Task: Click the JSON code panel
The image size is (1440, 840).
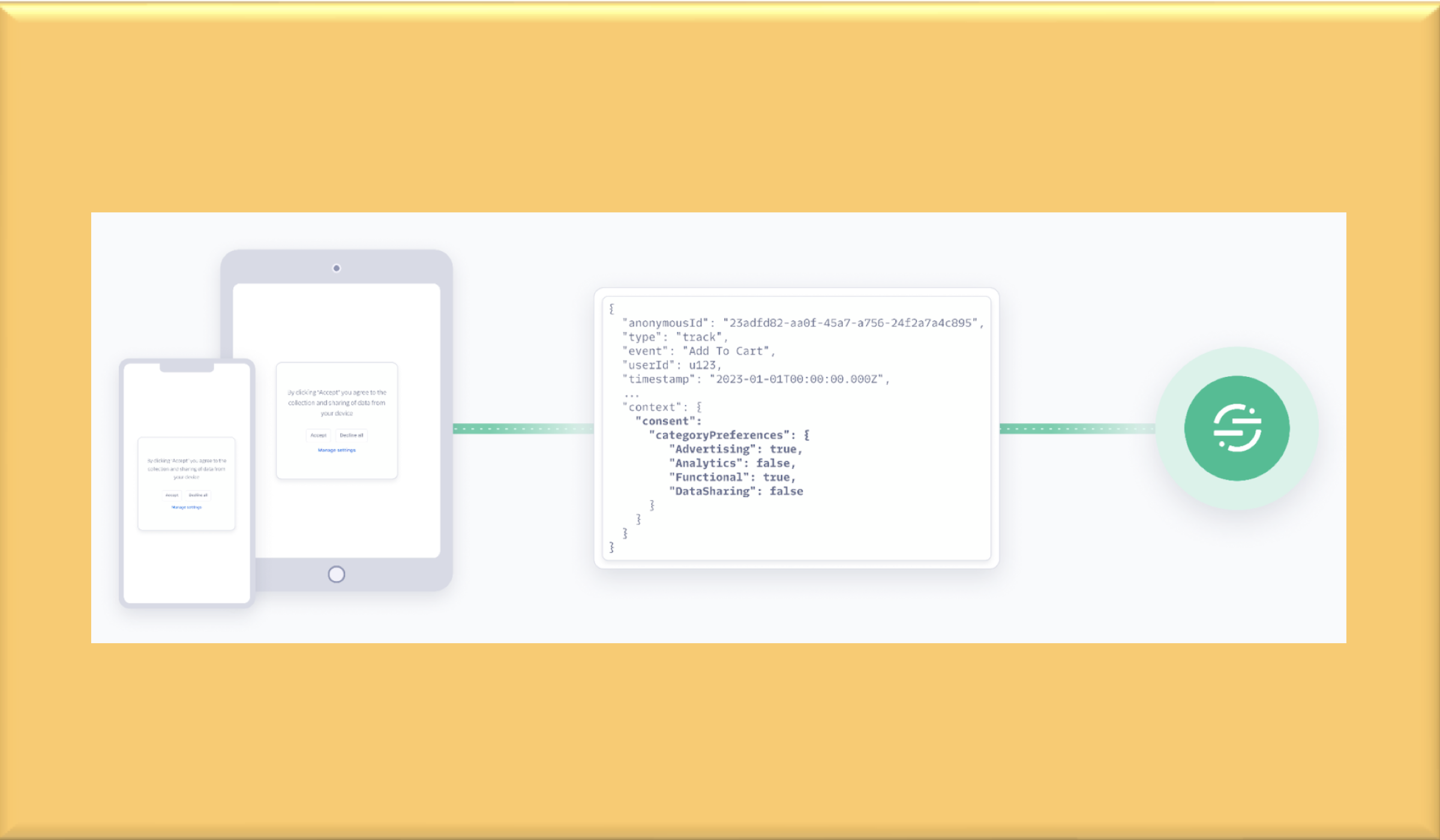Action: [x=796, y=426]
